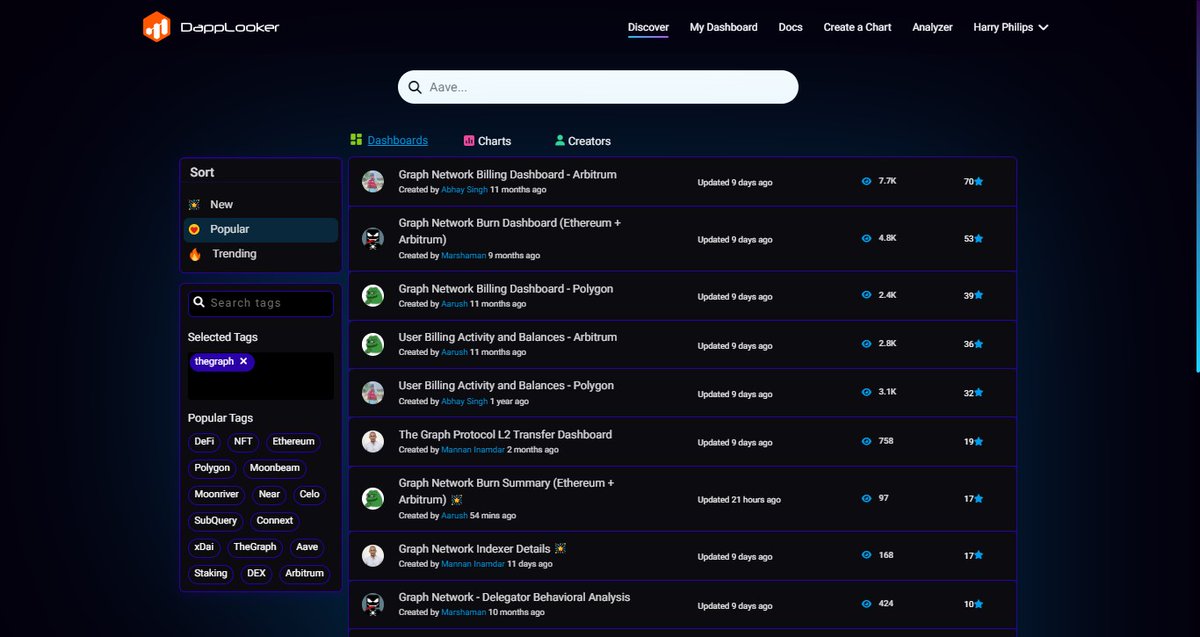Click 'Updated 21 hours ago' text
The image size is (1200, 637).
[739, 500]
